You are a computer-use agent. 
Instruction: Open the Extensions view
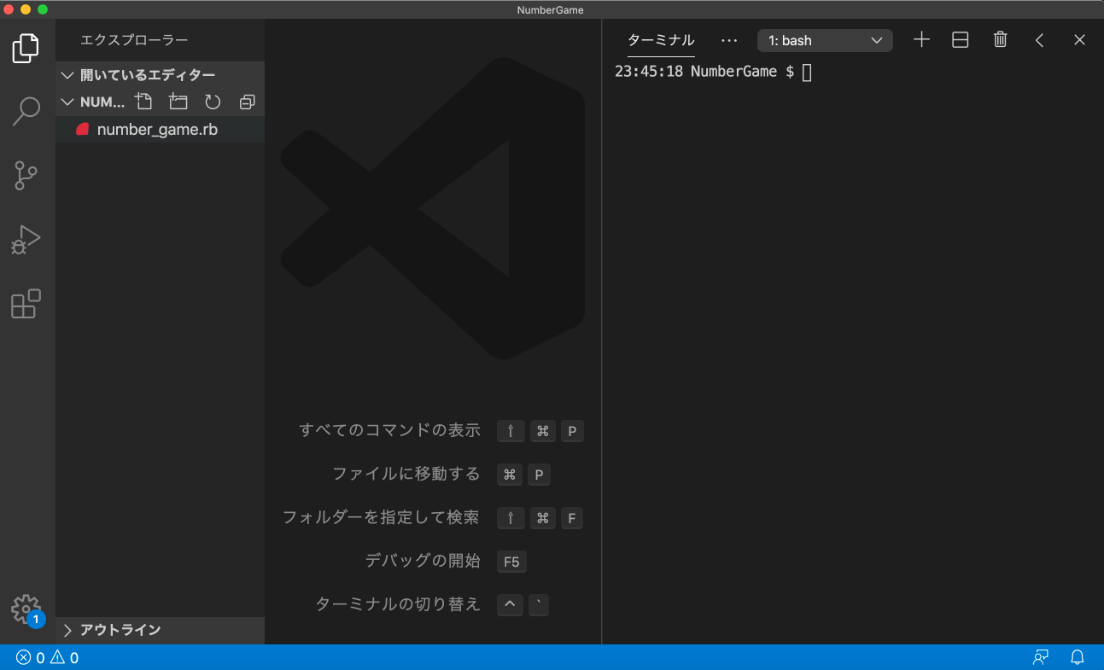point(26,303)
